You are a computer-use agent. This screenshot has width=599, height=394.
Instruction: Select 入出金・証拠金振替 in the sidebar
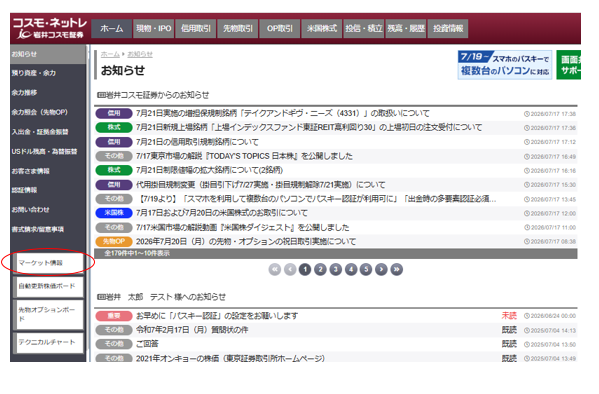click(x=48, y=132)
